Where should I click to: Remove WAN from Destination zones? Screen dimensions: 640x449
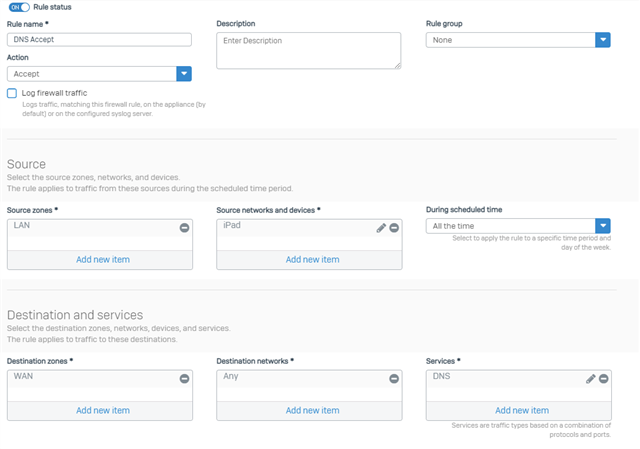click(x=184, y=379)
